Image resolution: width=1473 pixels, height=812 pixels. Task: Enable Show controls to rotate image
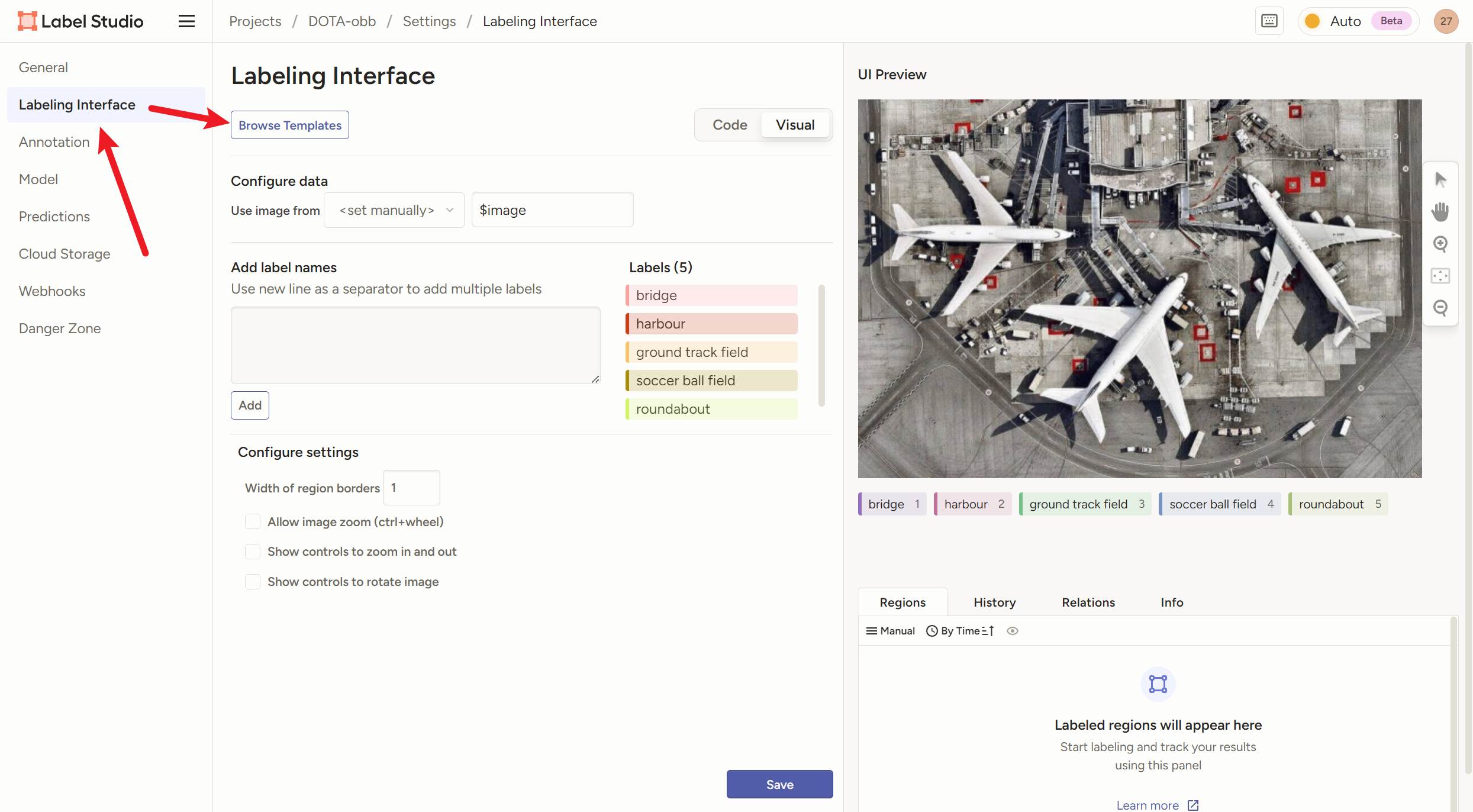coord(253,582)
